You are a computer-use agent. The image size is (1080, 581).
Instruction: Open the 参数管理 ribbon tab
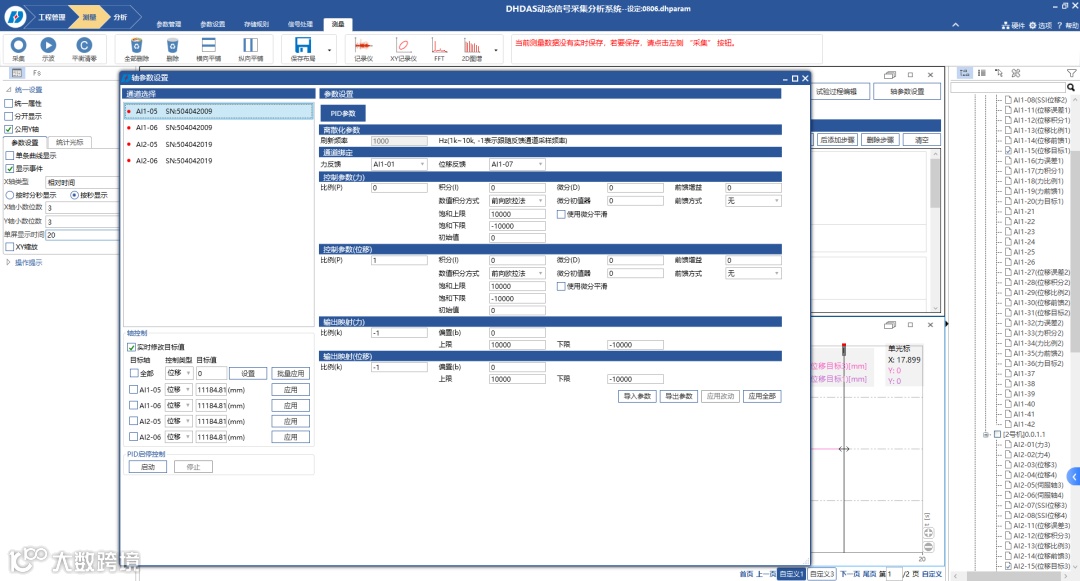tap(169, 24)
